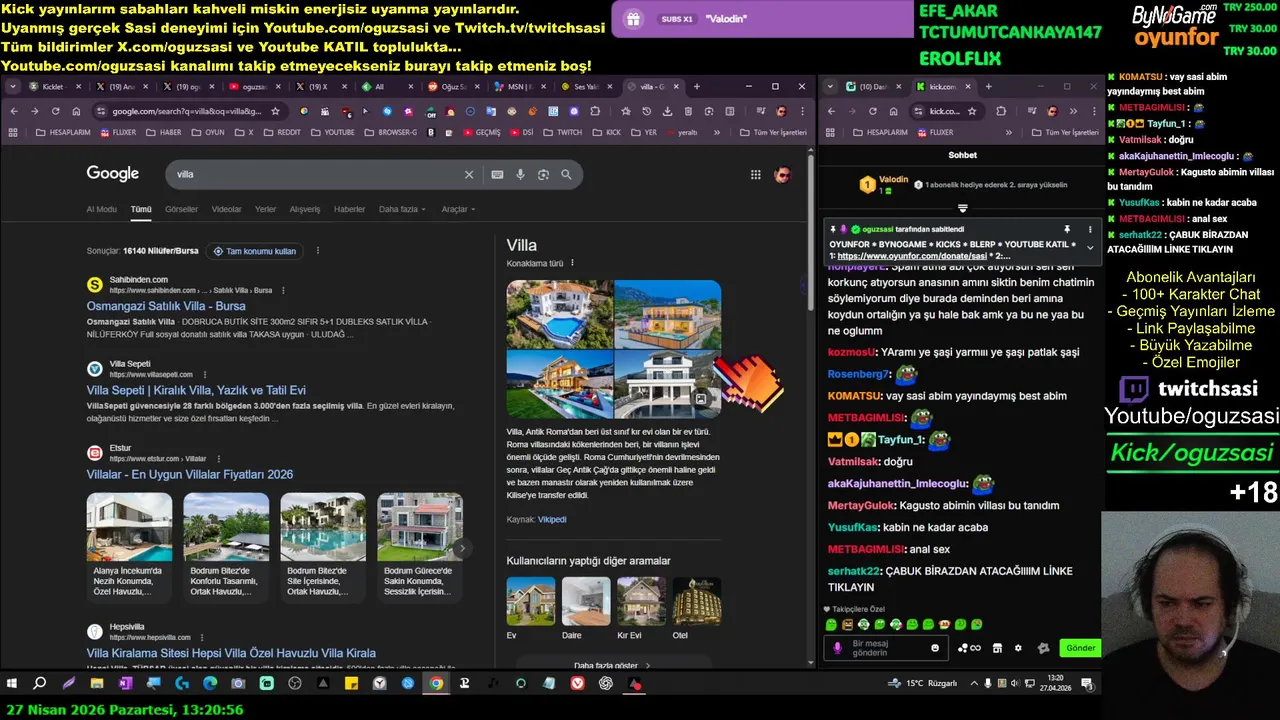Open Kick shop icon beside gear
1280x720 pixels.
point(997,648)
